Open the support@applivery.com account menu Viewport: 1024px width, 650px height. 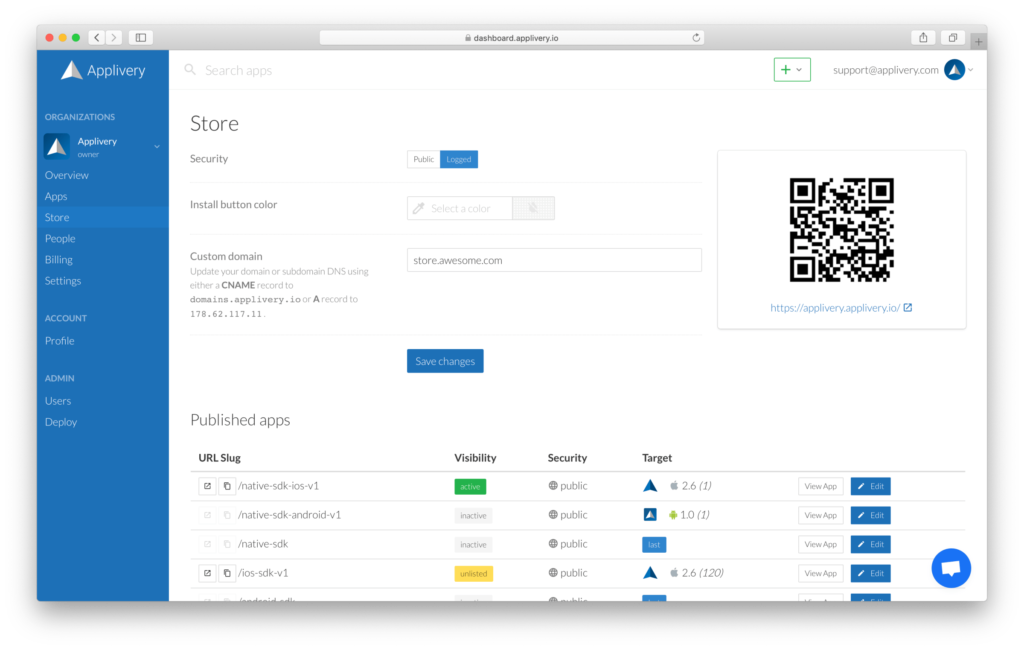tap(903, 70)
